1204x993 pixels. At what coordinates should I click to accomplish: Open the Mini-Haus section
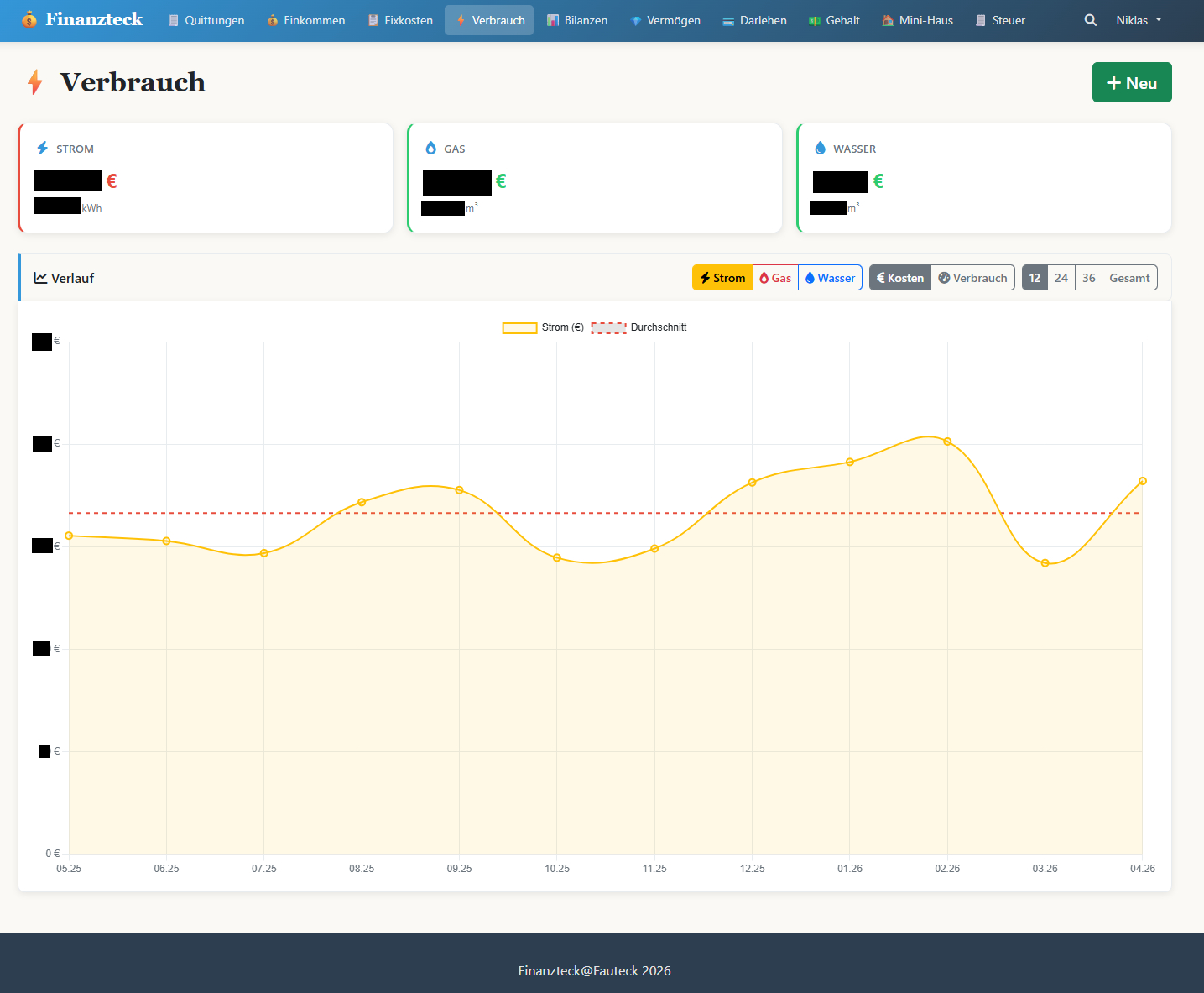click(x=917, y=20)
